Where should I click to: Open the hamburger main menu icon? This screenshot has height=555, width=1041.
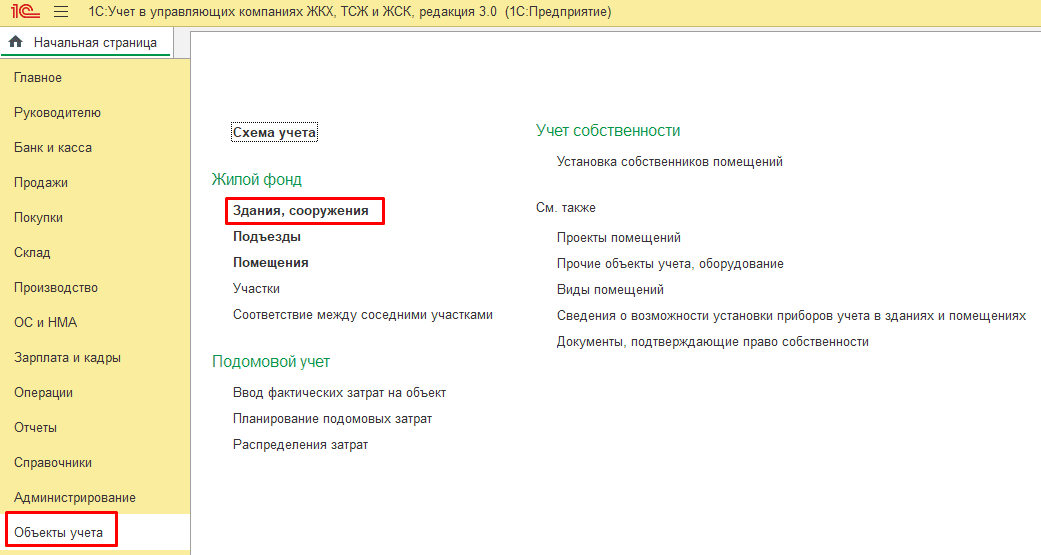(61, 12)
